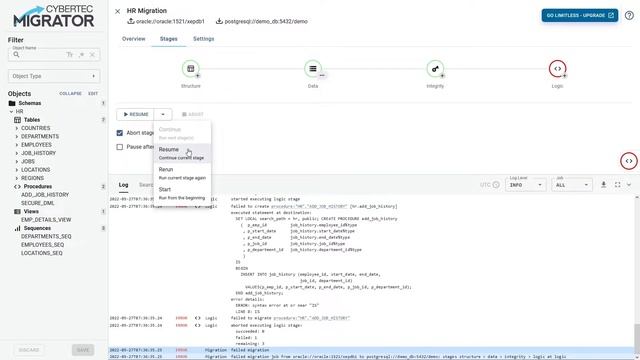Select LOCATIONS_SEQ sequence
This screenshot has height=360, width=640.
click(x=42, y=253)
